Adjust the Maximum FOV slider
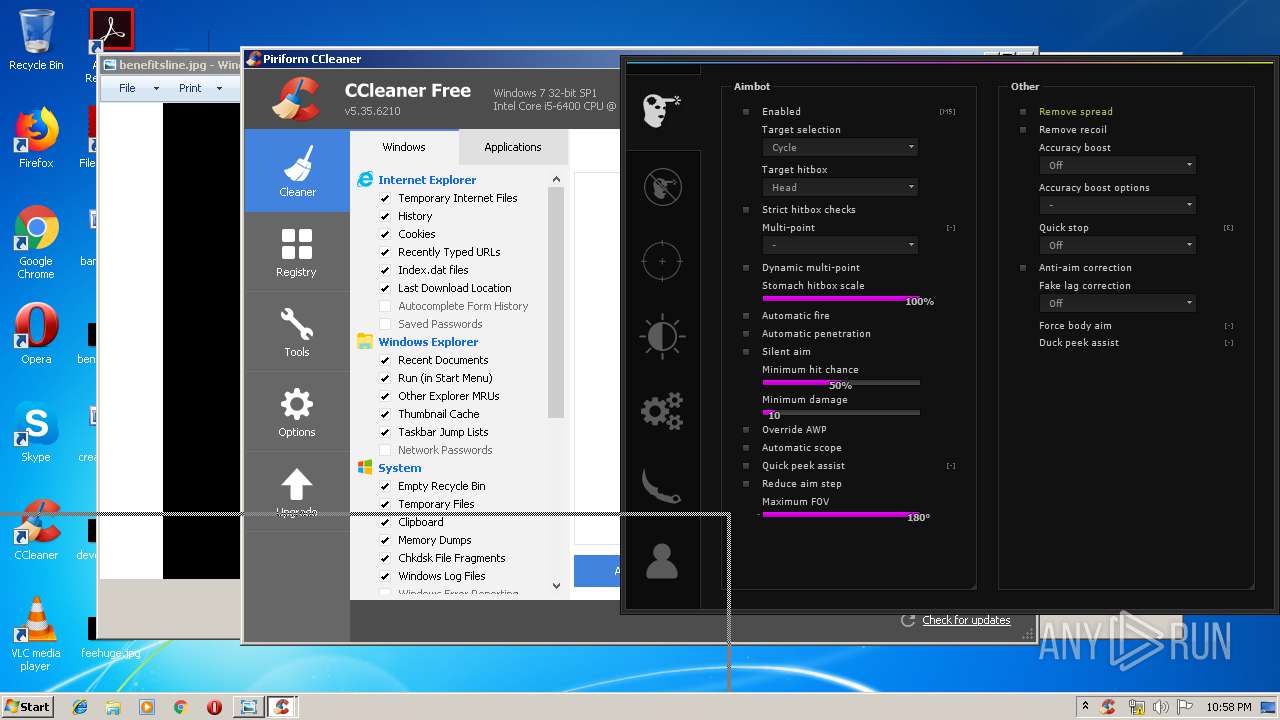Image resolution: width=1280 pixels, height=720 pixels. click(840, 514)
